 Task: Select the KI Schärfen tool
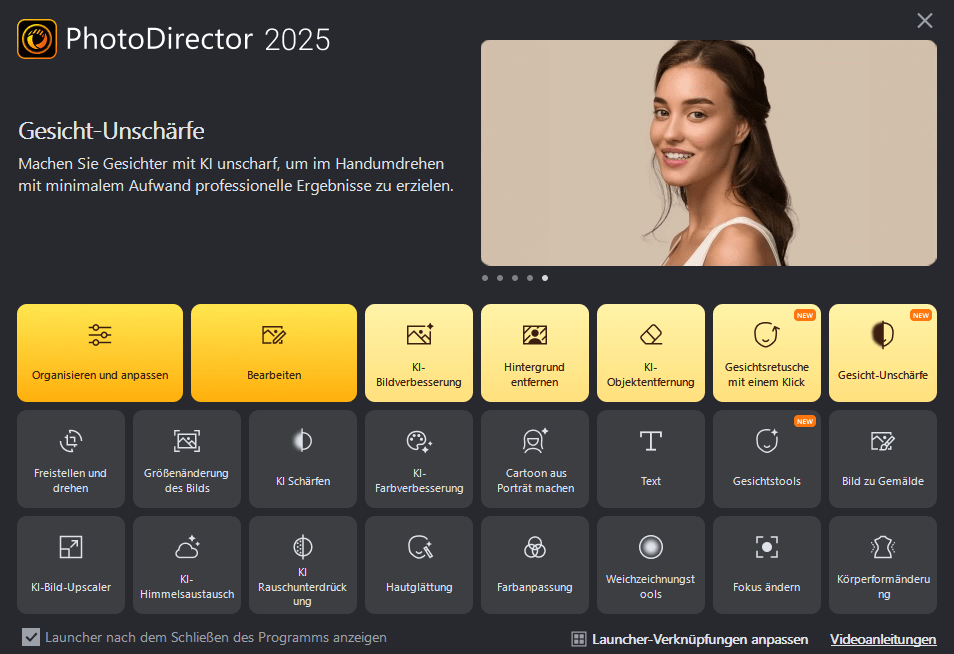tap(302, 458)
